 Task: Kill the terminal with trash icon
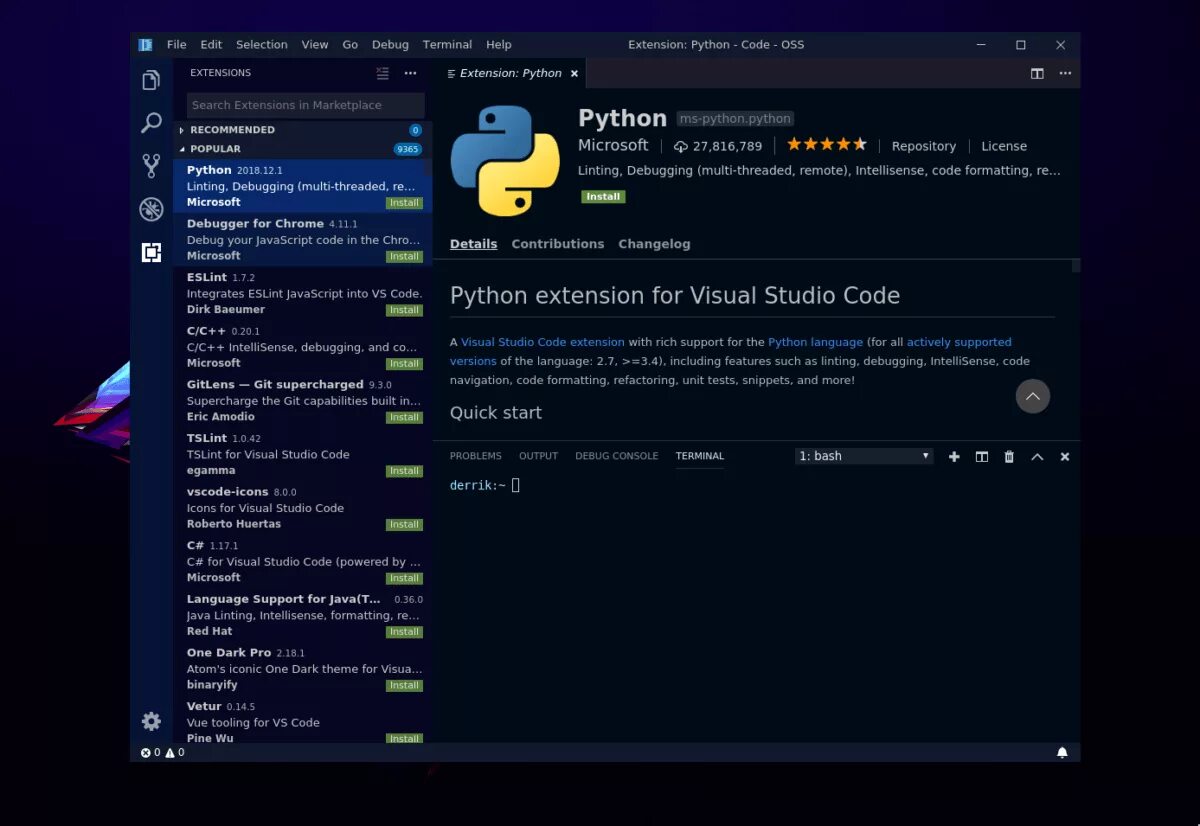click(x=1009, y=456)
